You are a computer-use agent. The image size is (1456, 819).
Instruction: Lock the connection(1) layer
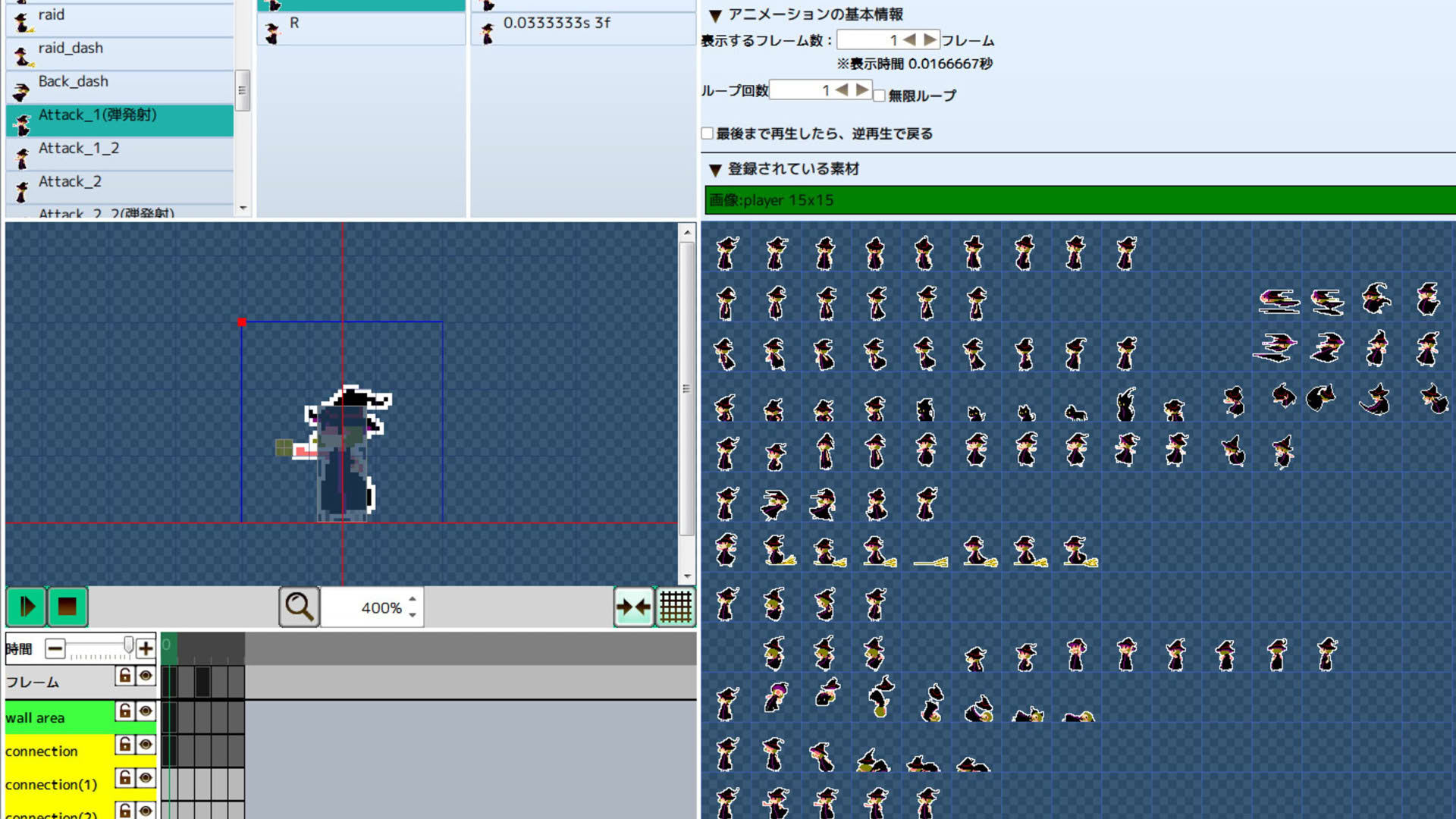[125, 778]
